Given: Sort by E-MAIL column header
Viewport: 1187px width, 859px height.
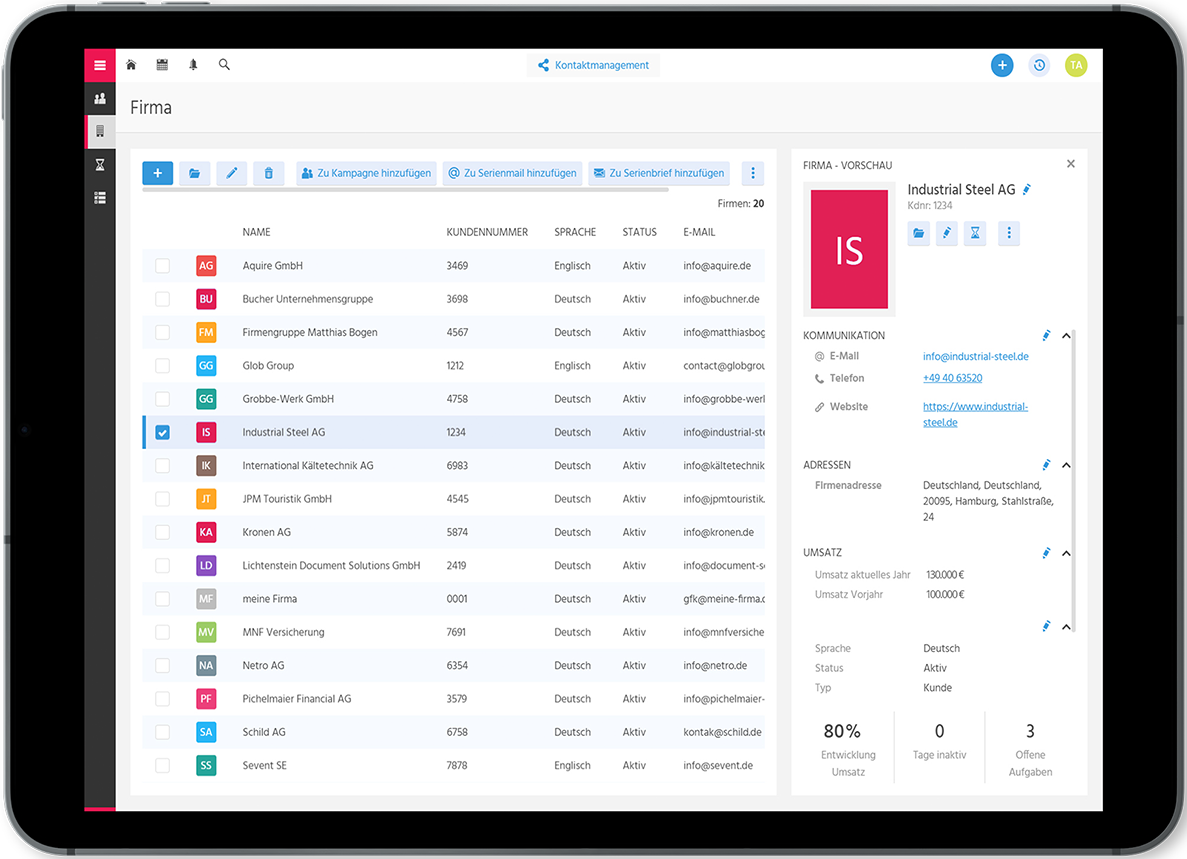Looking at the screenshot, I should pyautogui.click(x=699, y=232).
